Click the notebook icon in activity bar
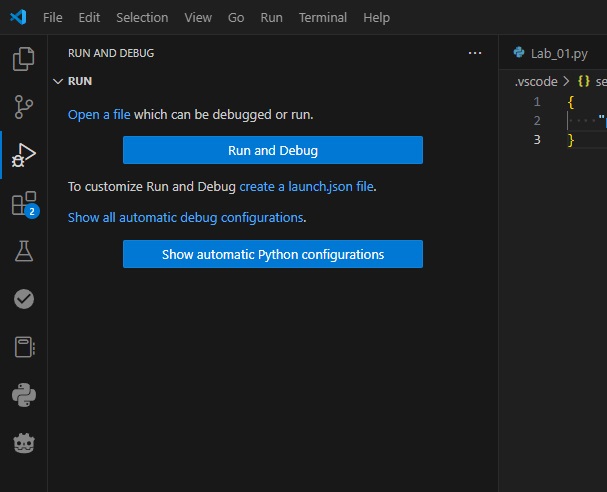This screenshot has width=607, height=492. (23, 347)
